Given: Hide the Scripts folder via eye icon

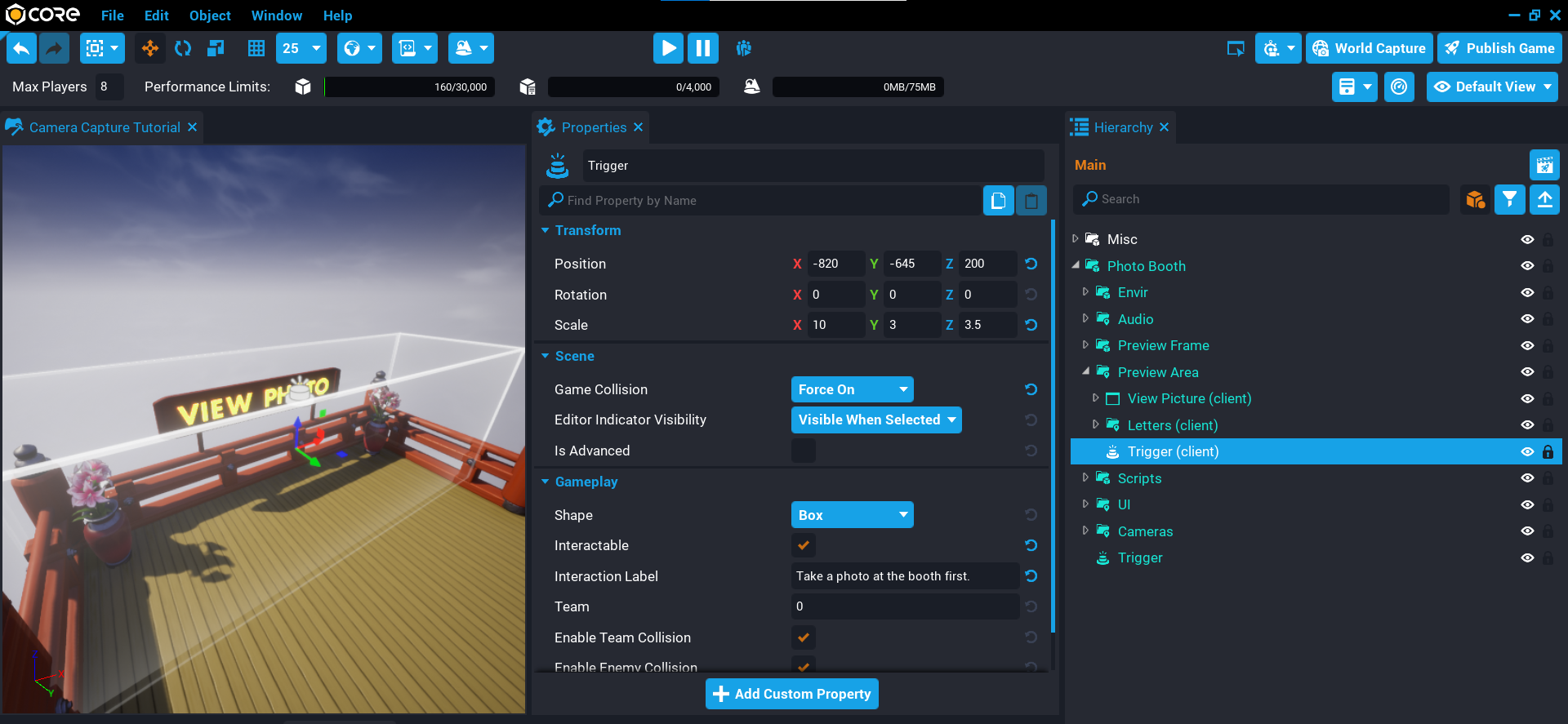Looking at the screenshot, I should [x=1527, y=478].
